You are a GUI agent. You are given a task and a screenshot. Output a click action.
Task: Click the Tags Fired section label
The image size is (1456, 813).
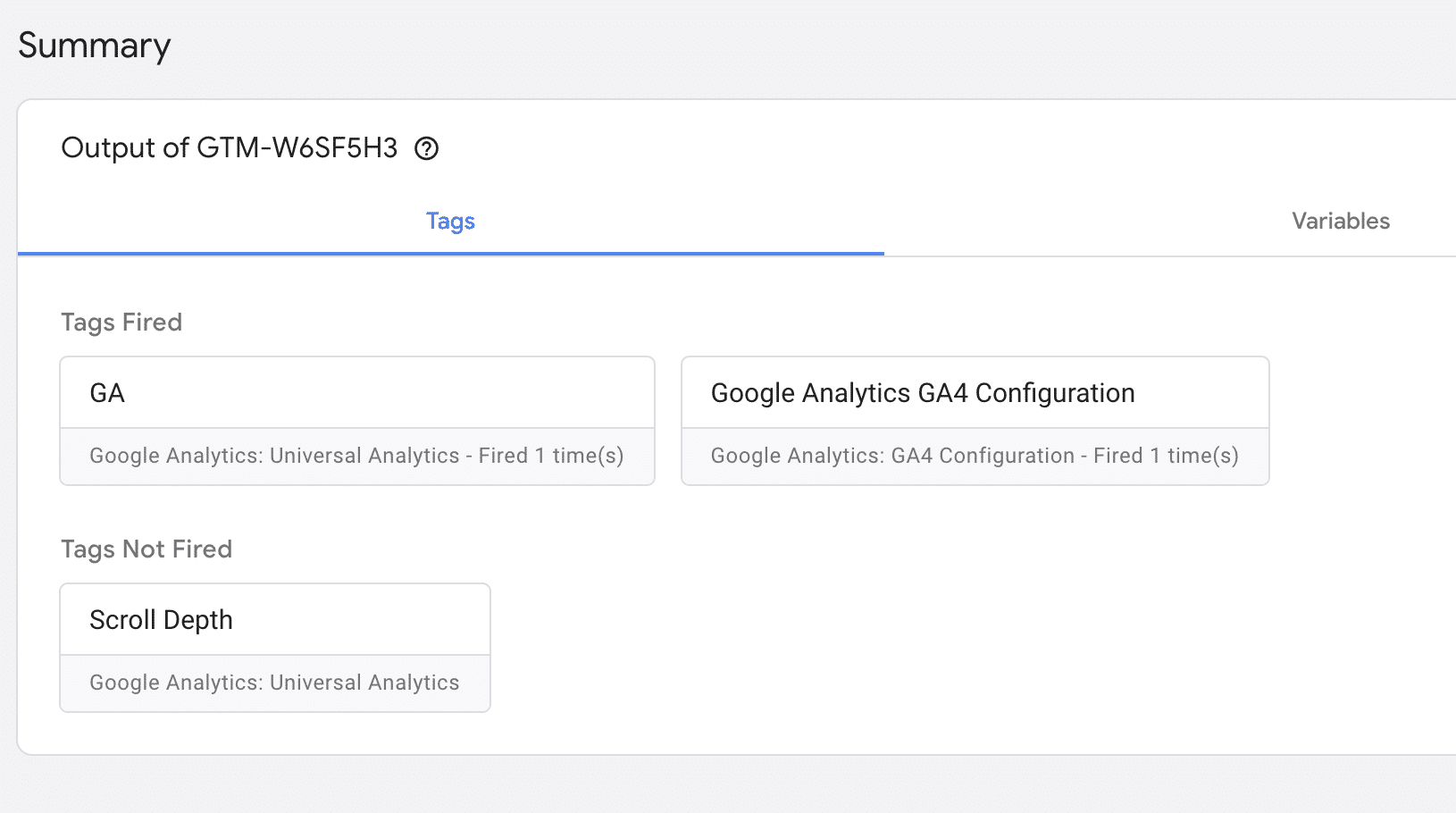pos(121,322)
